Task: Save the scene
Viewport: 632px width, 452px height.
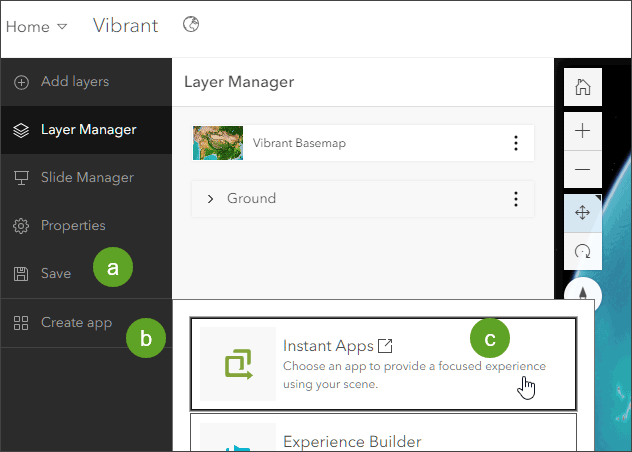Action: pos(86,274)
